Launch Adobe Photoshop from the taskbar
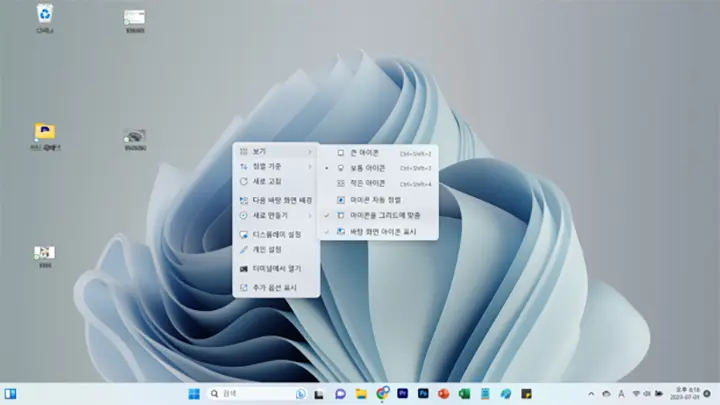Viewport: 720px width, 405px height. [423, 394]
